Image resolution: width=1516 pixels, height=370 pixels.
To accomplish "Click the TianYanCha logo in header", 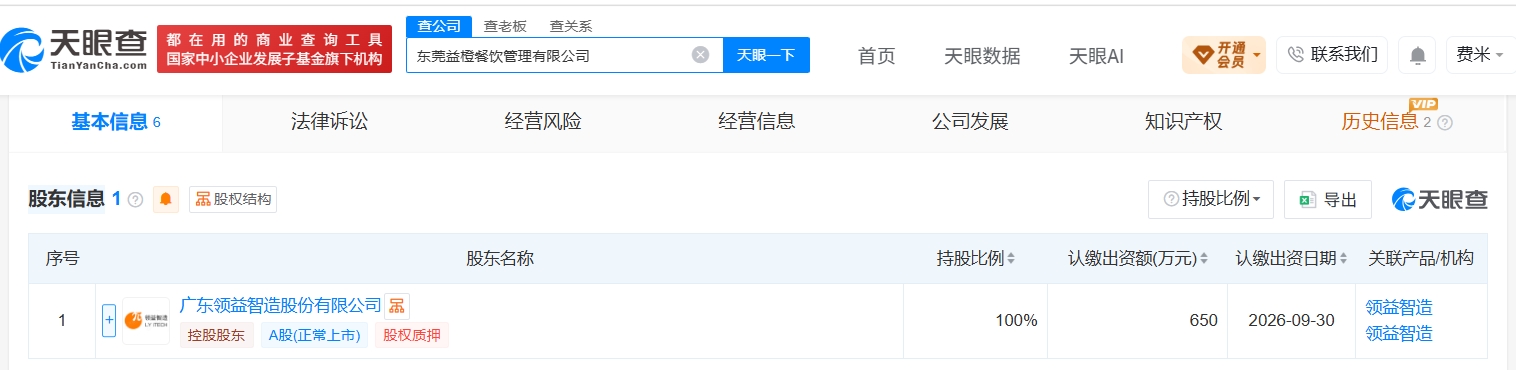I will pos(74,48).
